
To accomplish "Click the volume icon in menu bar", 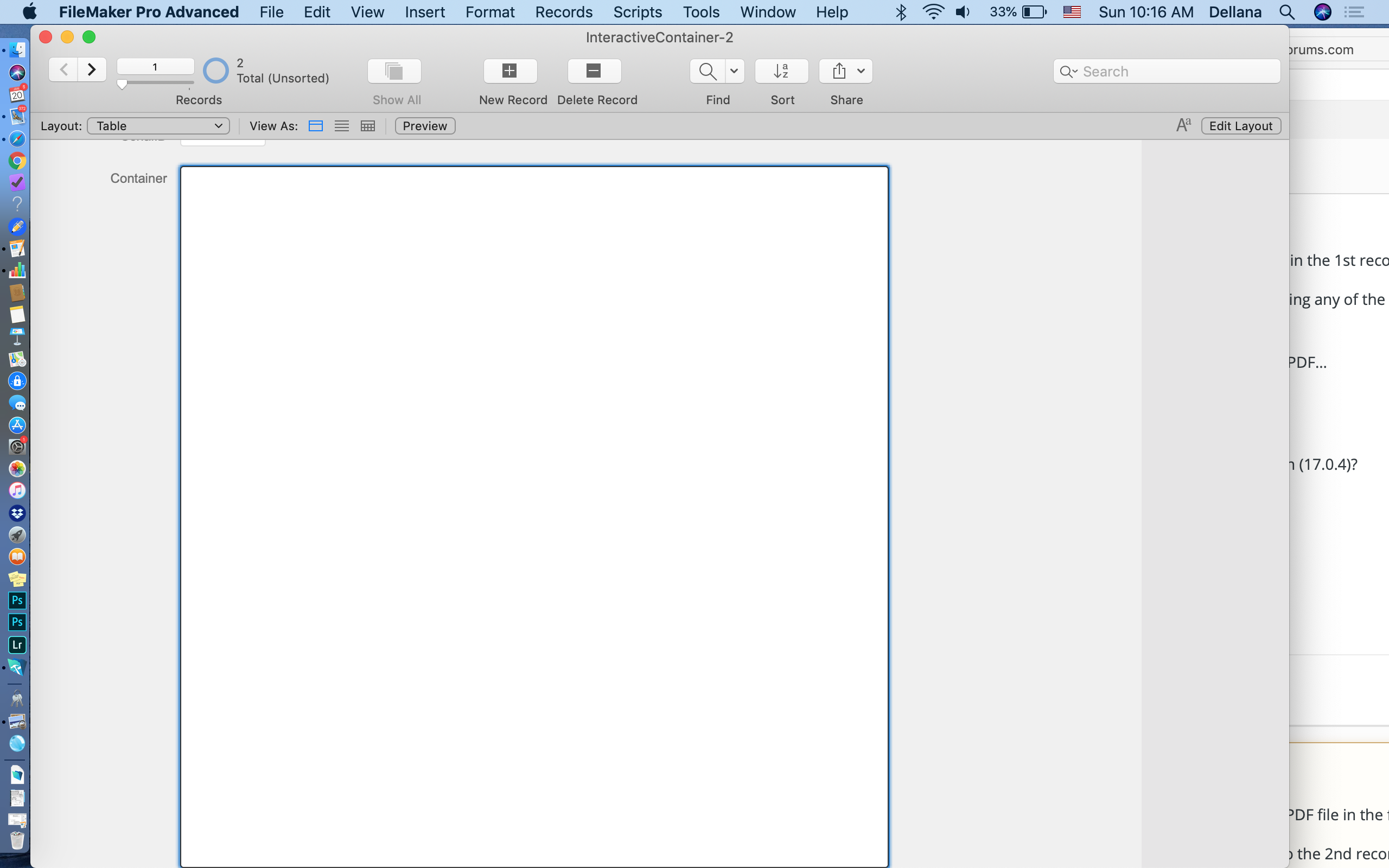I will [963, 12].
